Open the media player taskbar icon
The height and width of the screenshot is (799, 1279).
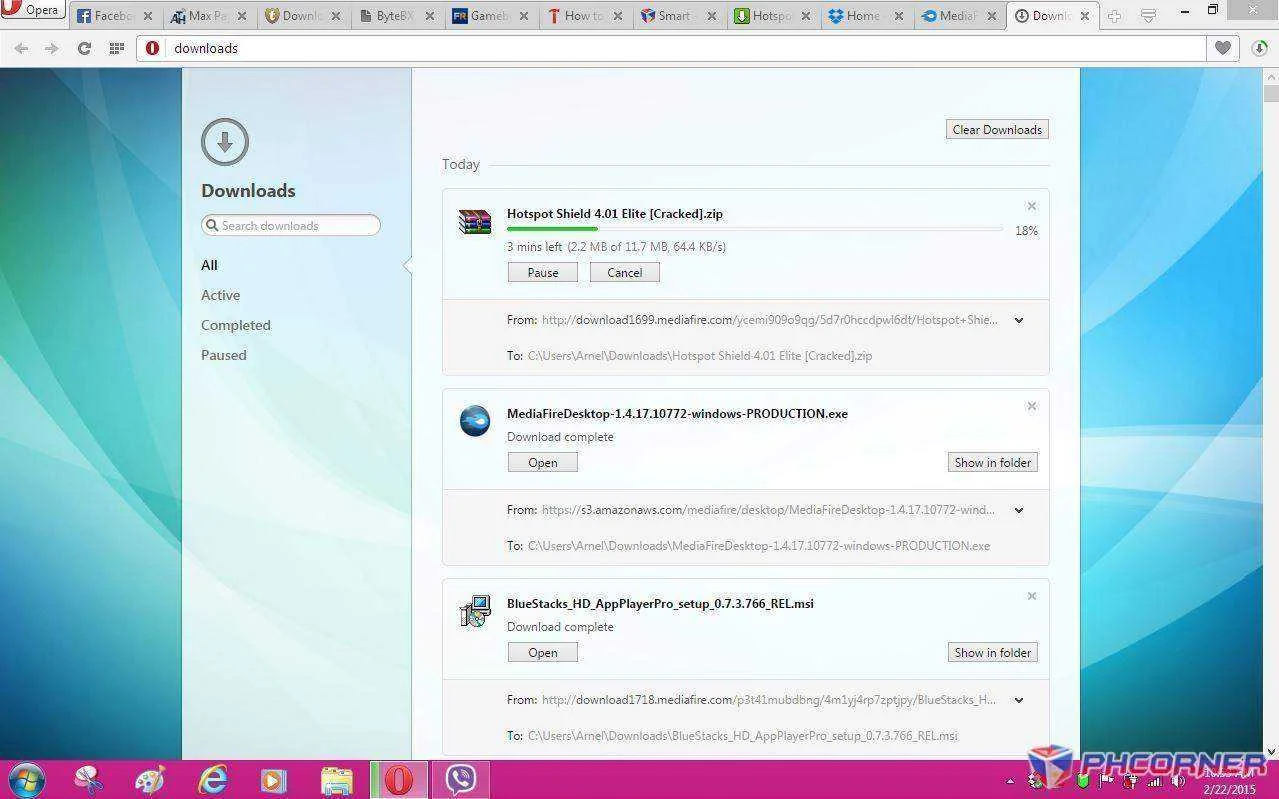[x=273, y=780]
